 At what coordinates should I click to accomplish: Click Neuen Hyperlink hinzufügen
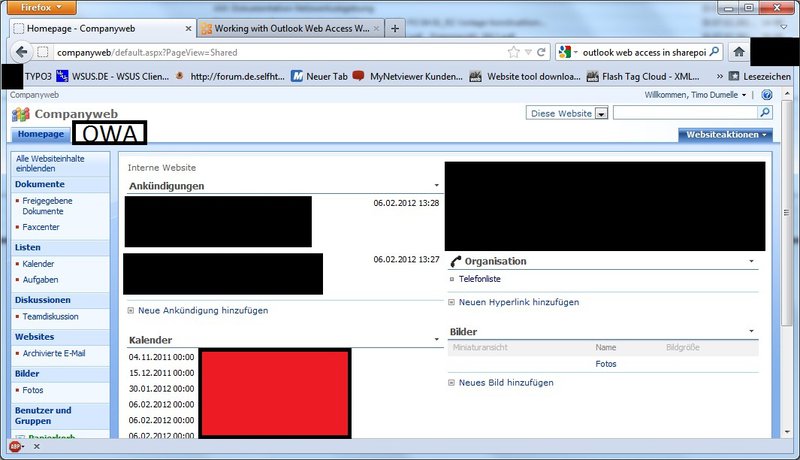519,302
